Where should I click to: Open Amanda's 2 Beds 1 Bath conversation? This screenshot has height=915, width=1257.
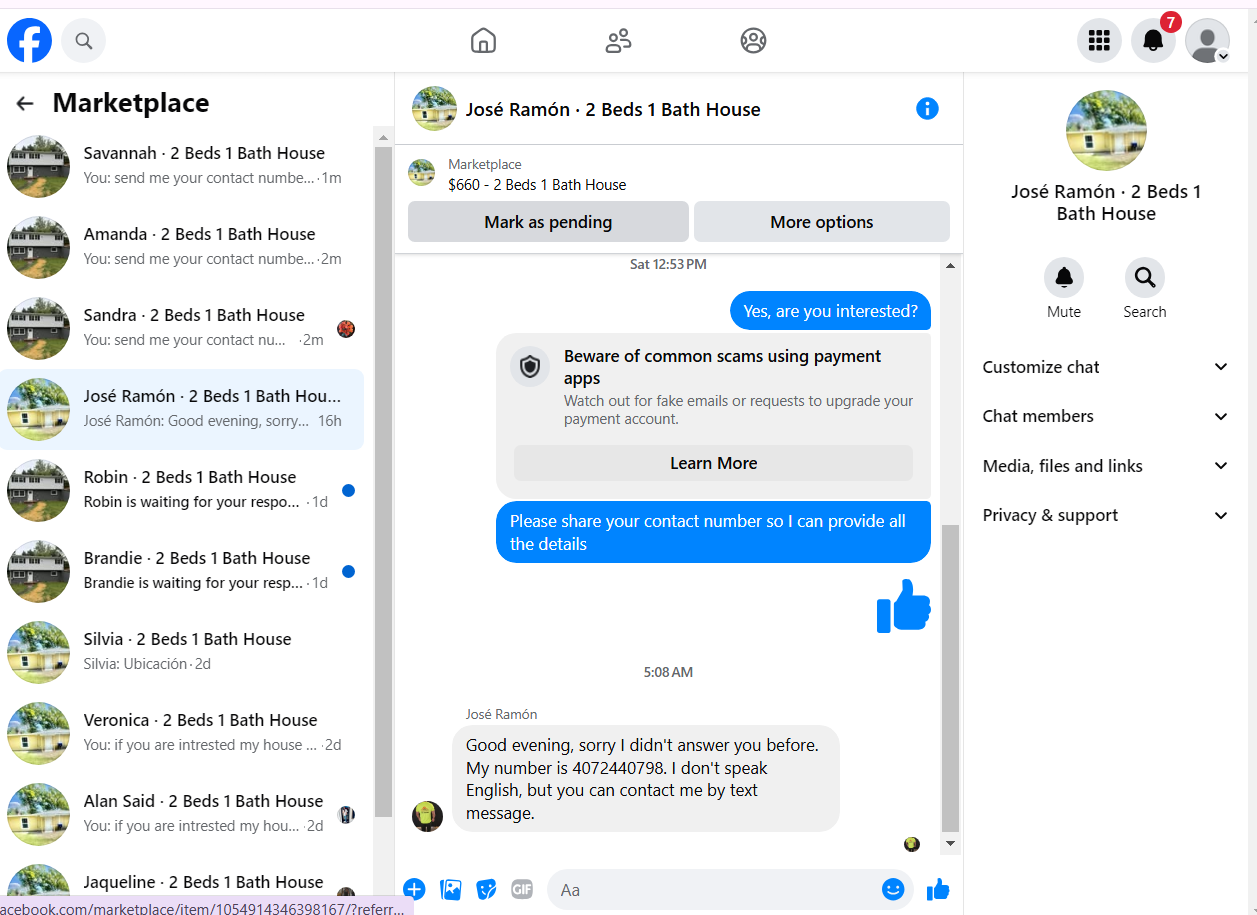pyautogui.click(x=182, y=247)
